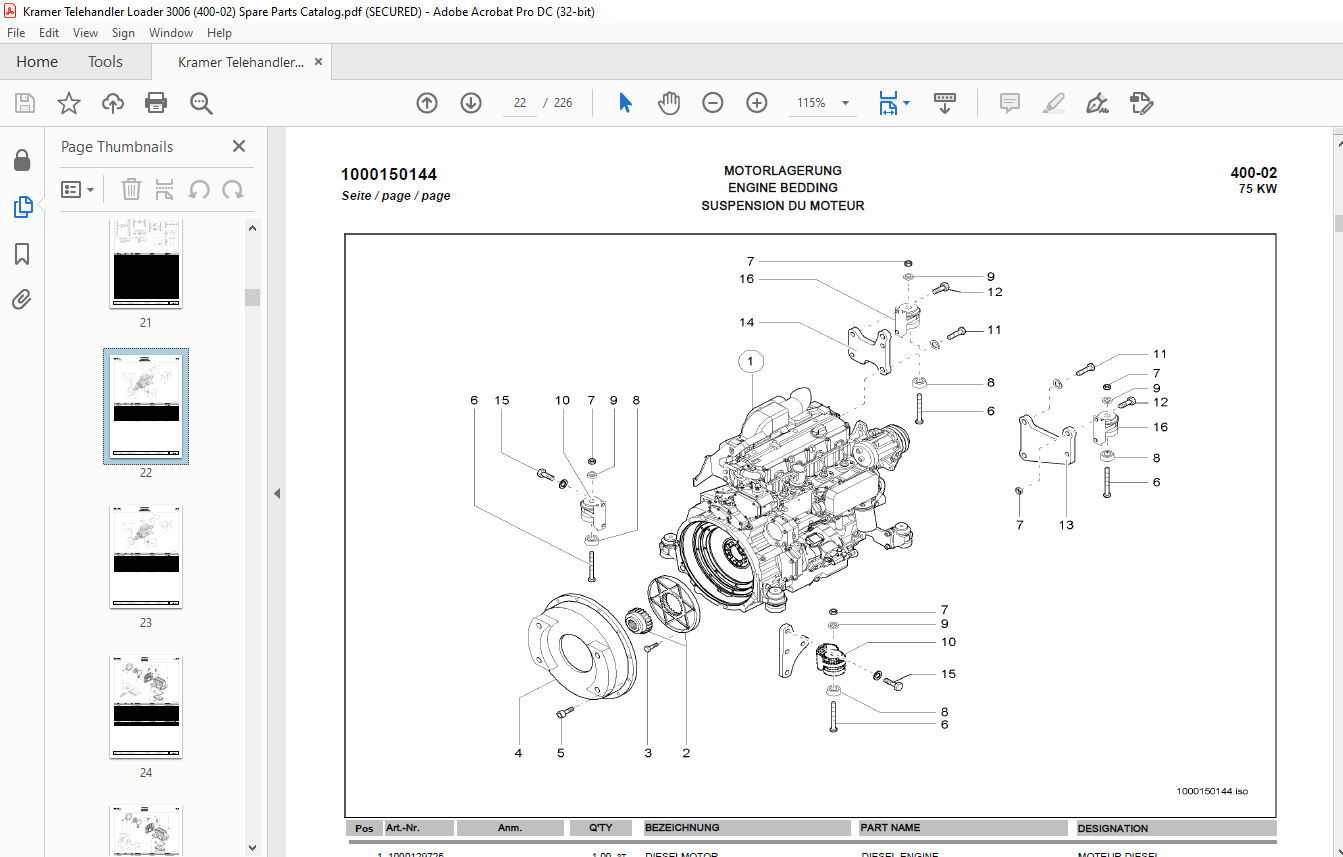
Task: Select page 23 thumbnail
Action: point(146,557)
